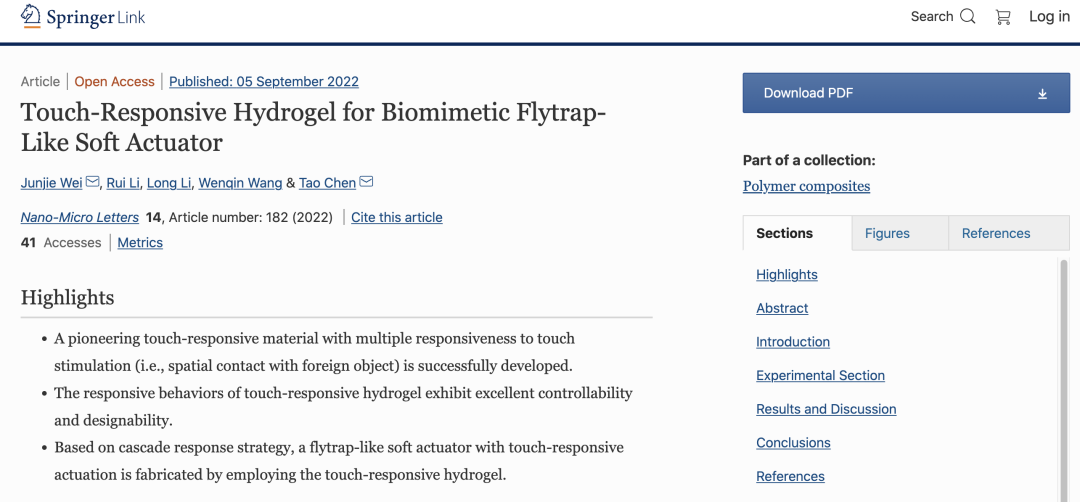Open the shopping cart
The image size is (1080, 502).
pyautogui.click(x=1003, y=17)
